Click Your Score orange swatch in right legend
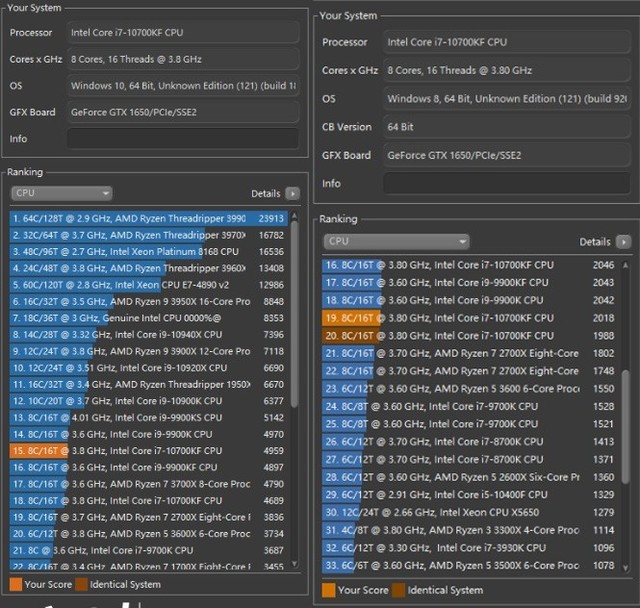The height and width of the screenshot is (608, 640). point(329,590)
